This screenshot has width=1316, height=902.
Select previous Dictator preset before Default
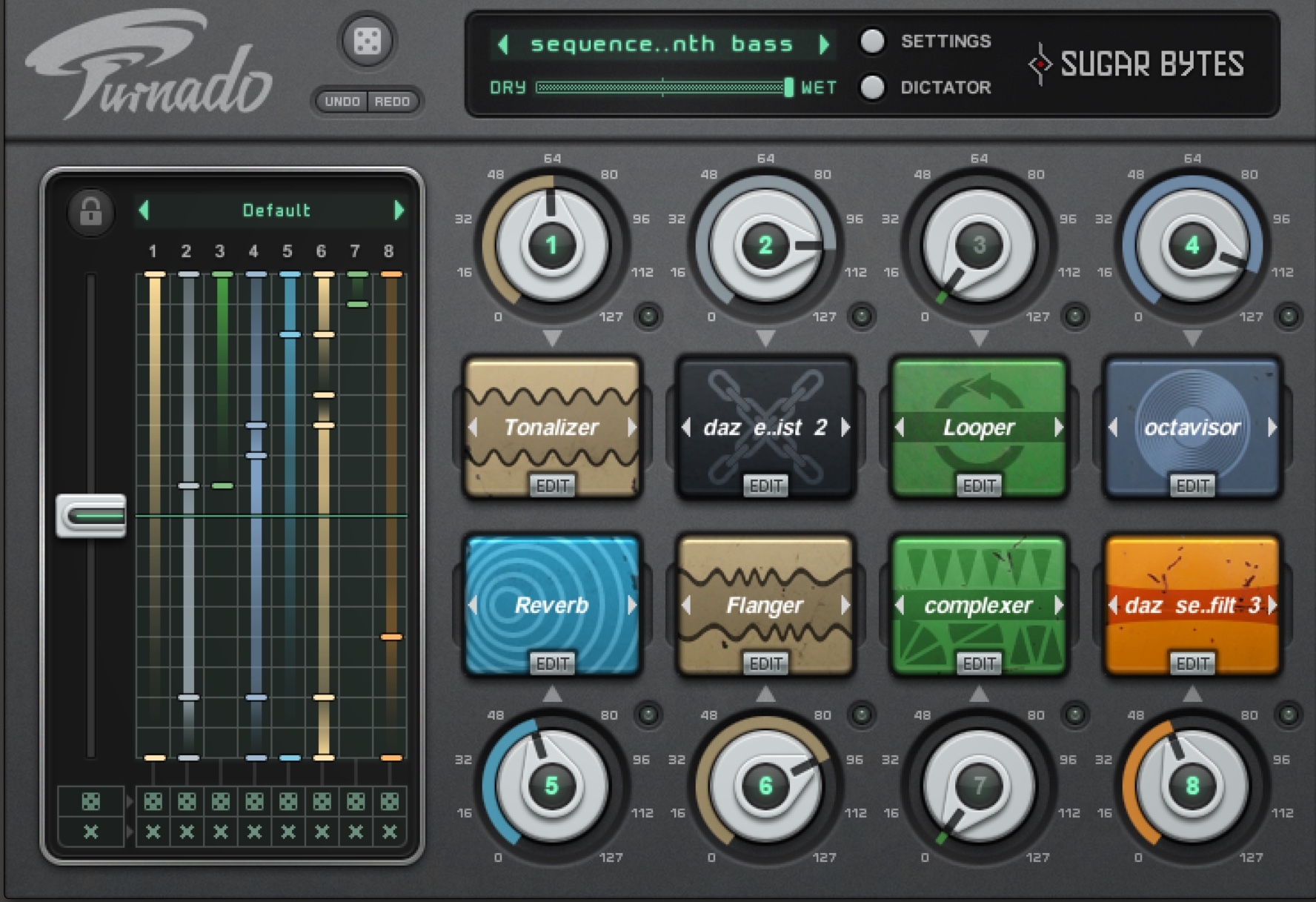tap(144, 210)
